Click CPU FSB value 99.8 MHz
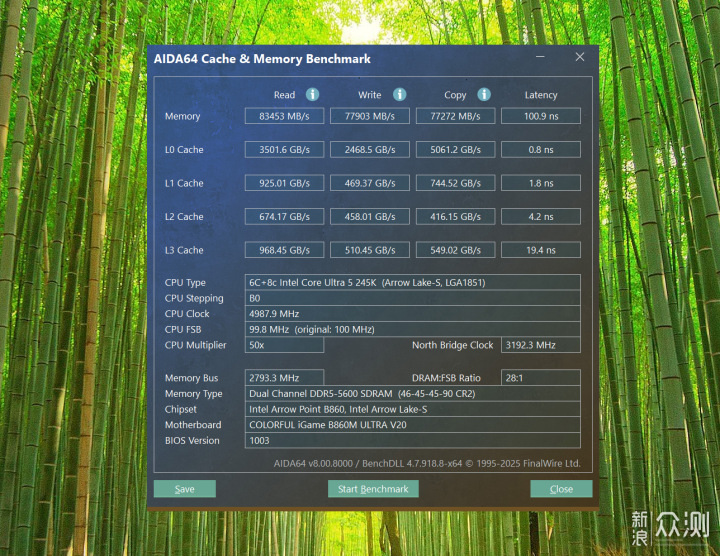This screenshot has height=556, width=720. tap(412, 329)
